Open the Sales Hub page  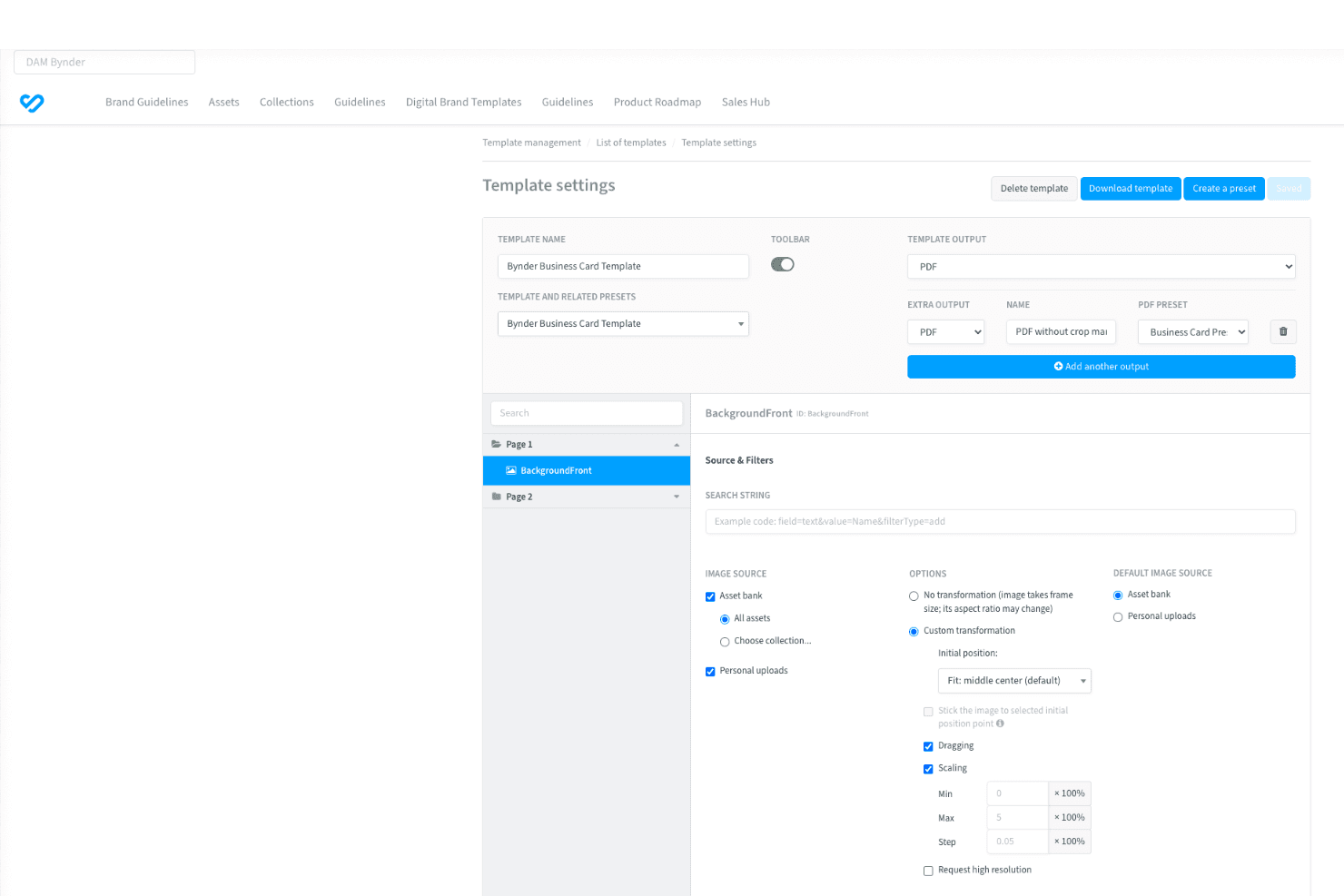coord(746,103)
